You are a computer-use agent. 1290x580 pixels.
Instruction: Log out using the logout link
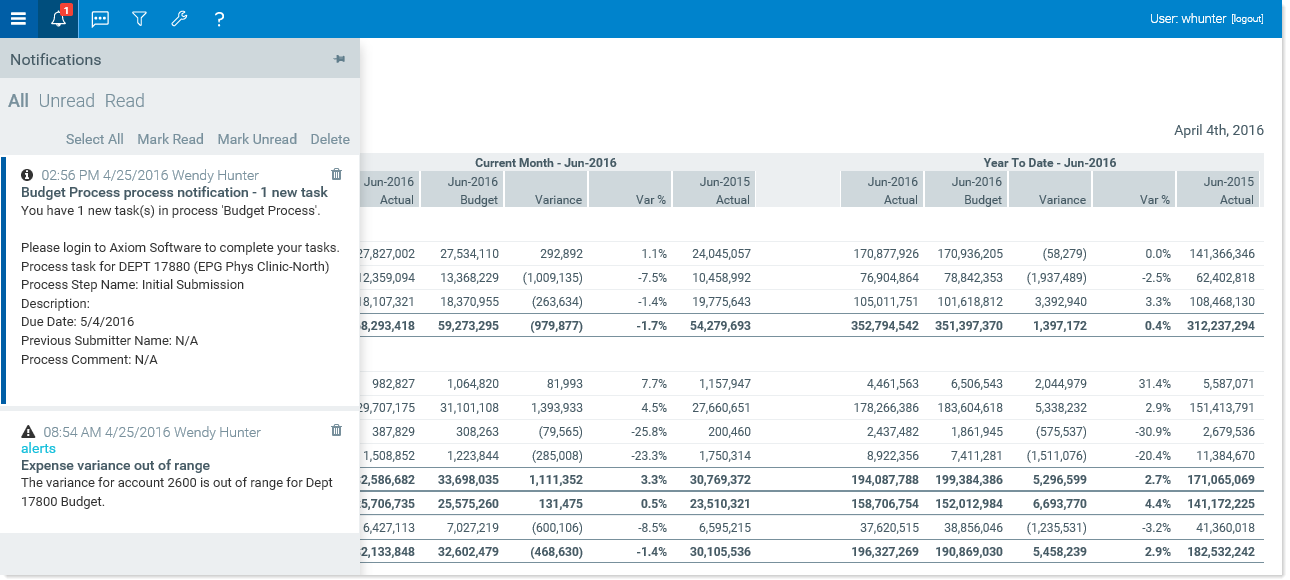pos(1247,19)
